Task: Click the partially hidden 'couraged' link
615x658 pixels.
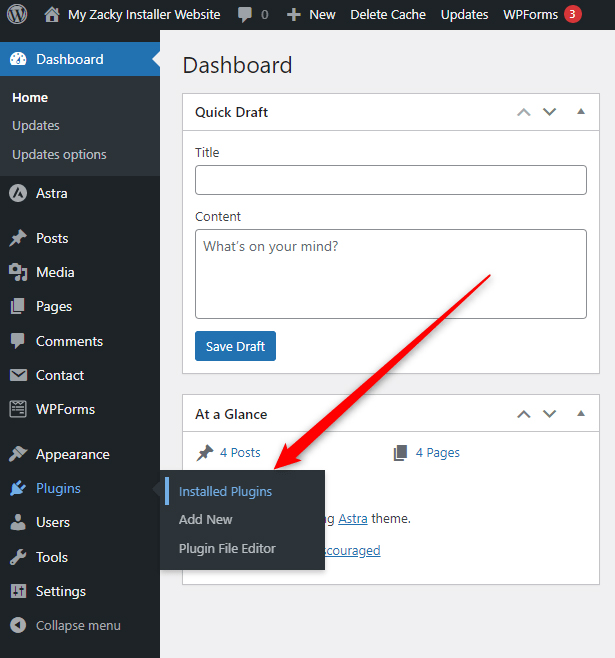Action: pos(352,551)
